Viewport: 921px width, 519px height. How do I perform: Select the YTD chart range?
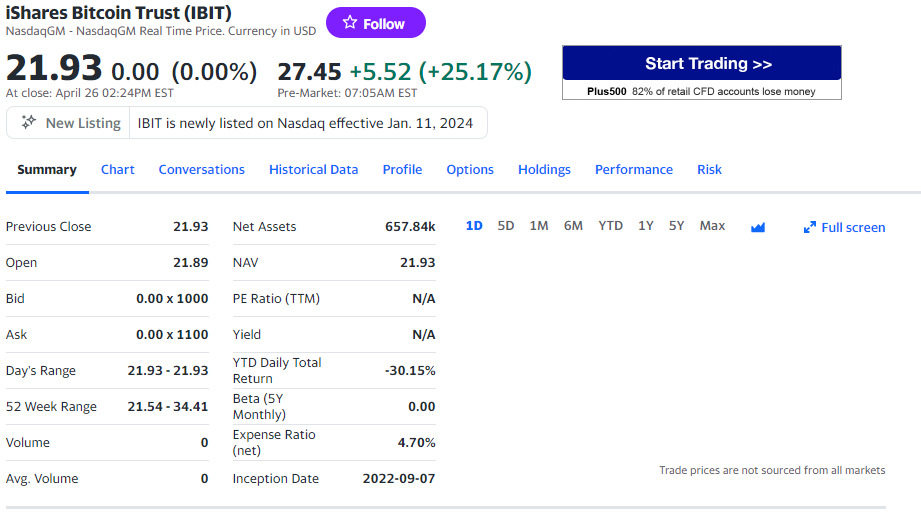(x=610, y=226)
